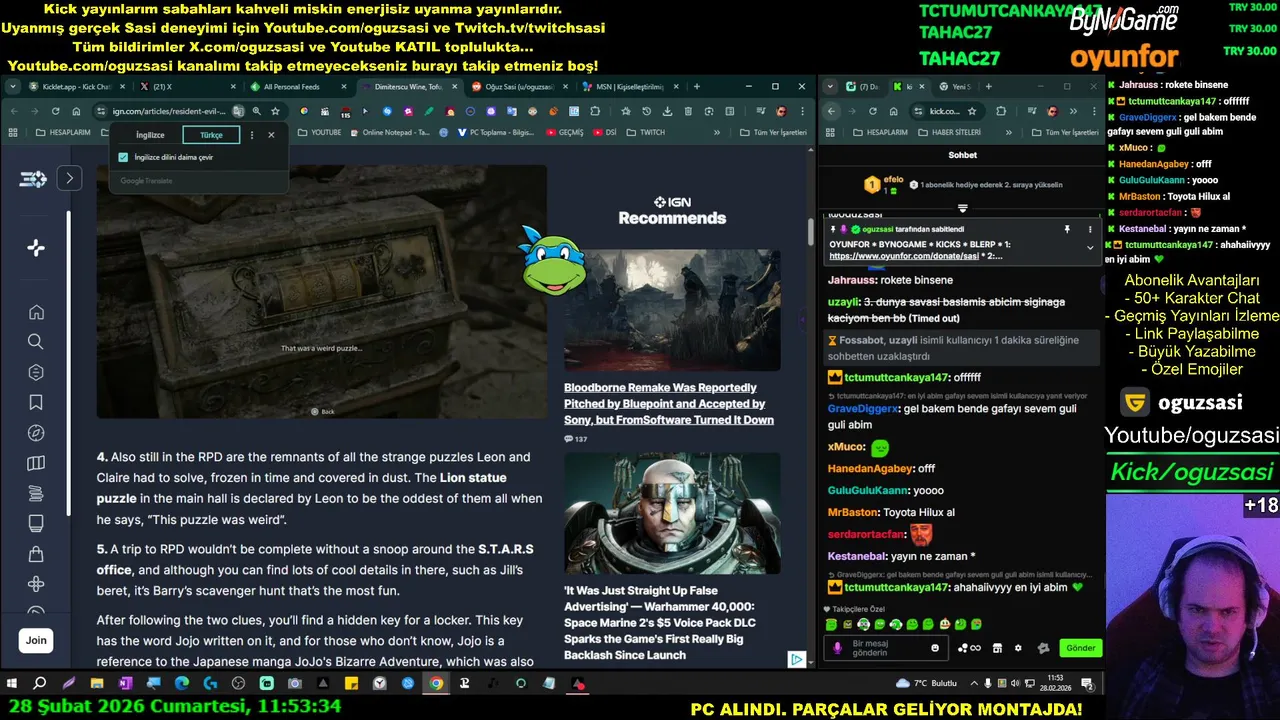Open chat gift shop icon
The width and height of the screenshot is (1280, 720).
point(997,648)
